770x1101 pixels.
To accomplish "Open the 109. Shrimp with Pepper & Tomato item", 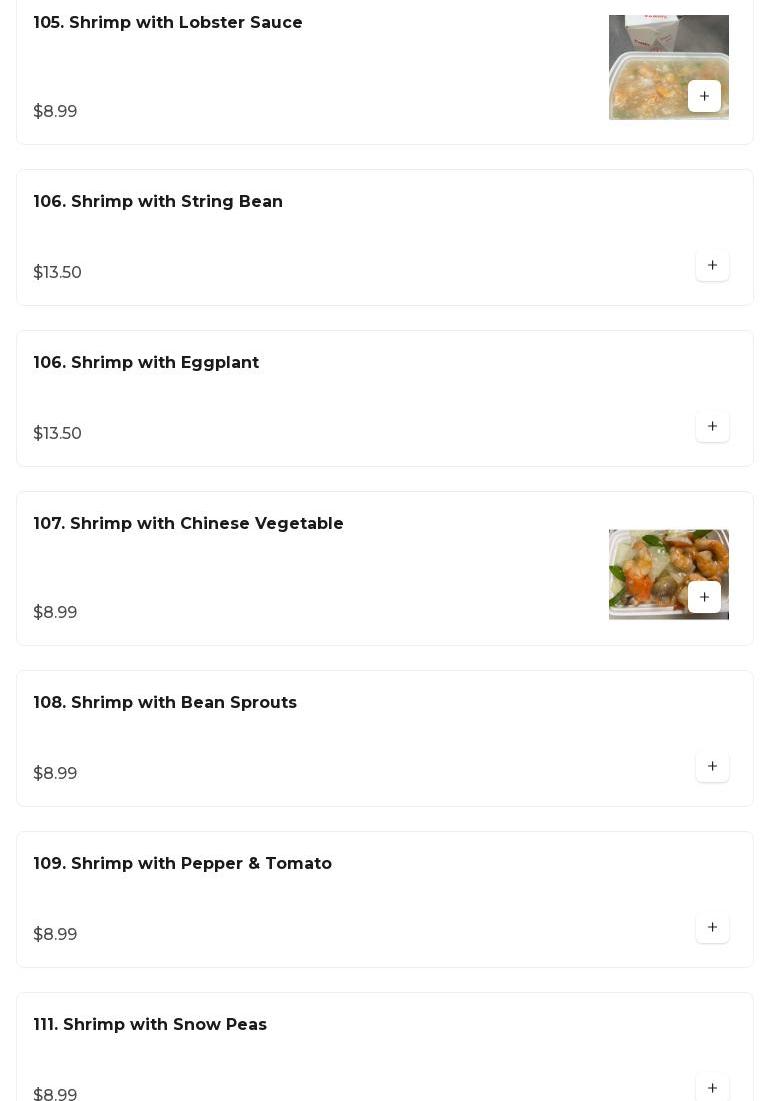I will tap(182, 864).
